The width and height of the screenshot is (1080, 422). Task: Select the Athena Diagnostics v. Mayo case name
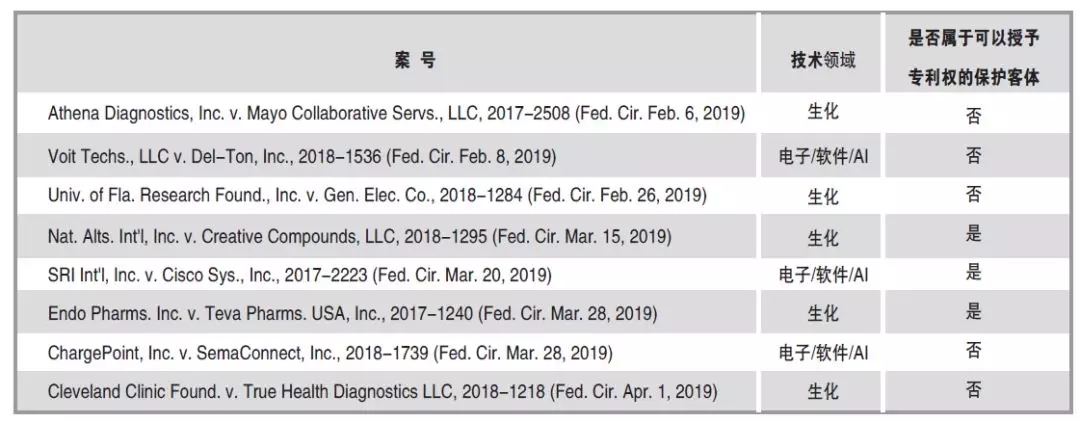coord(396,114)
